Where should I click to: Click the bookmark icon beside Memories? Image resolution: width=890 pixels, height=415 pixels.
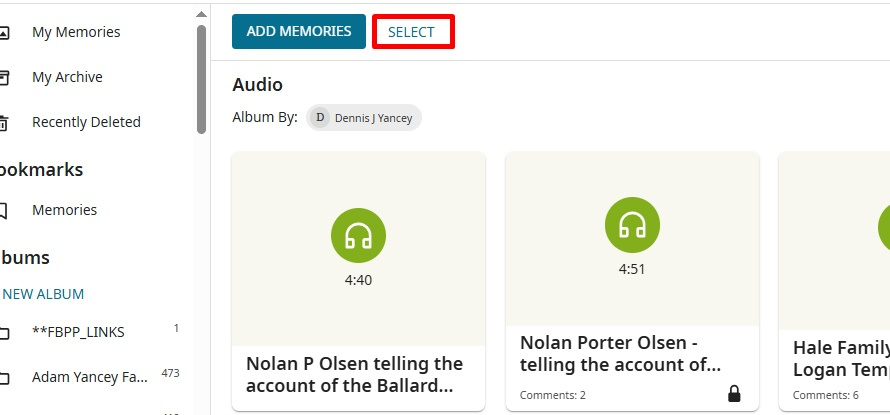click(4, 211)
